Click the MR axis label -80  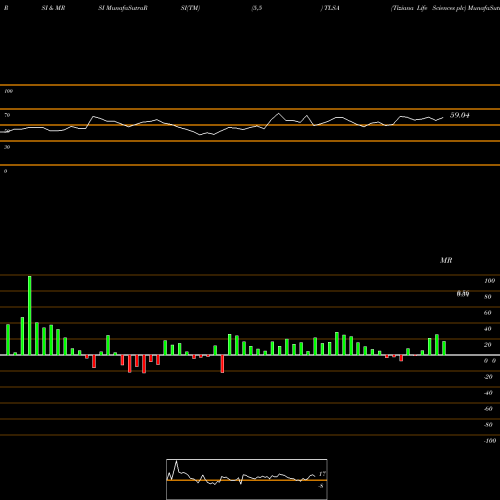488,425
